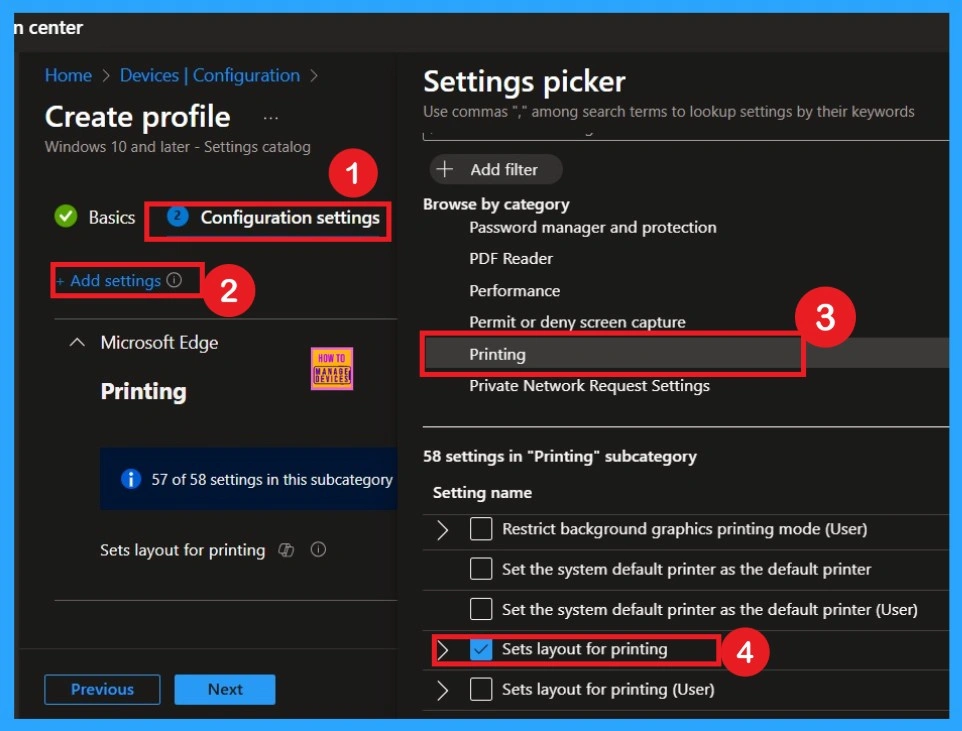Expand the Sets layout for printing (User) row
Viewport: 962px width, 731px height.
coord(442,690)
